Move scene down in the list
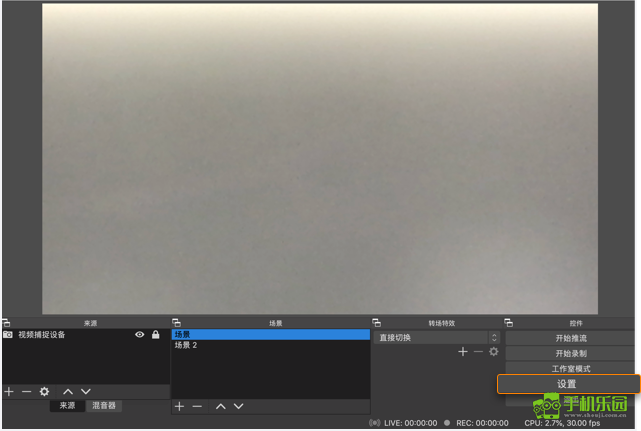Image resolution: width=641 pixels, height=431 pixels. [x=239, y=406]
